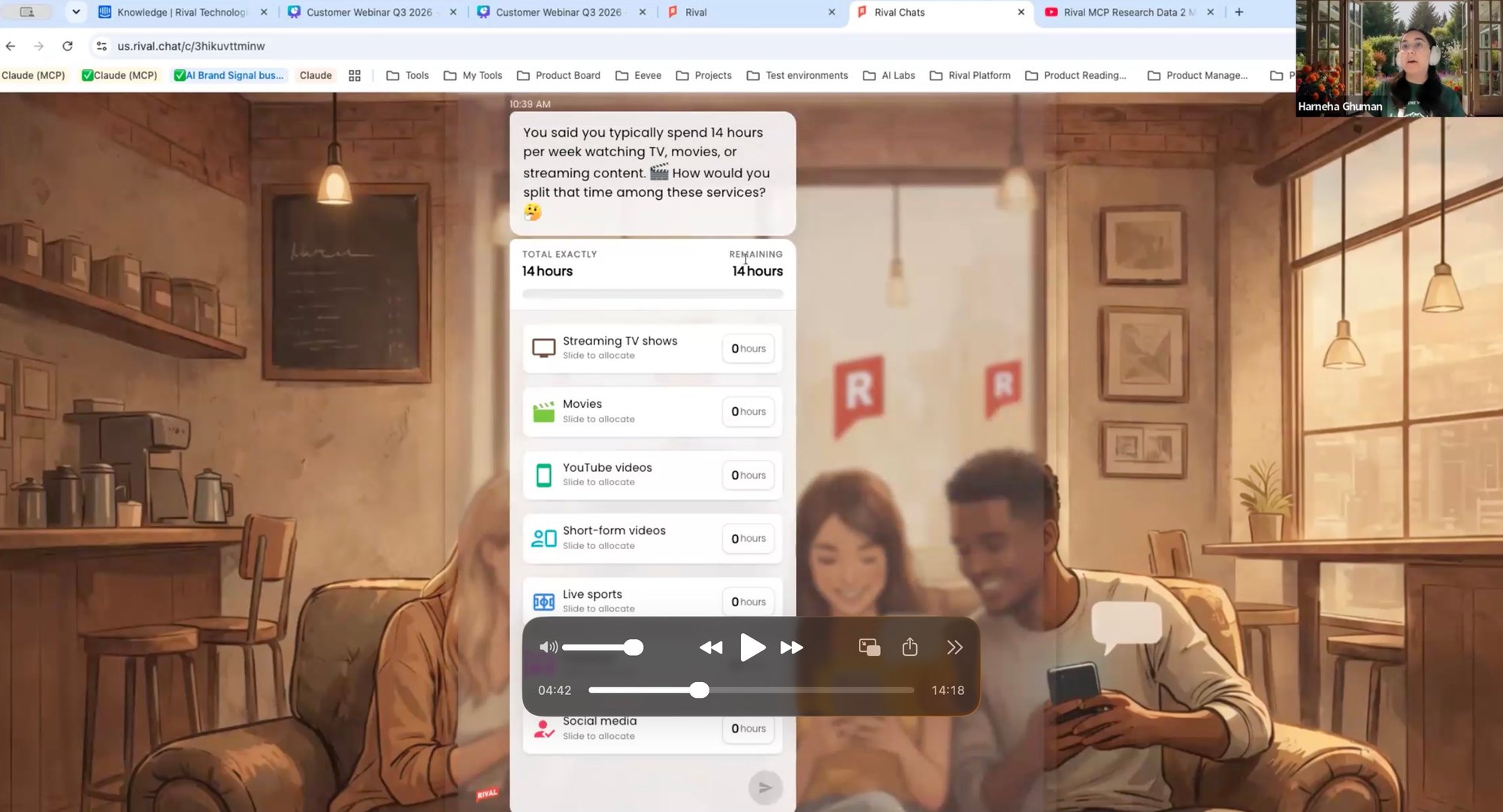Select the Movies allocation row
Viewport: 1503px width, 812px height.
click(x=652, y=412)
